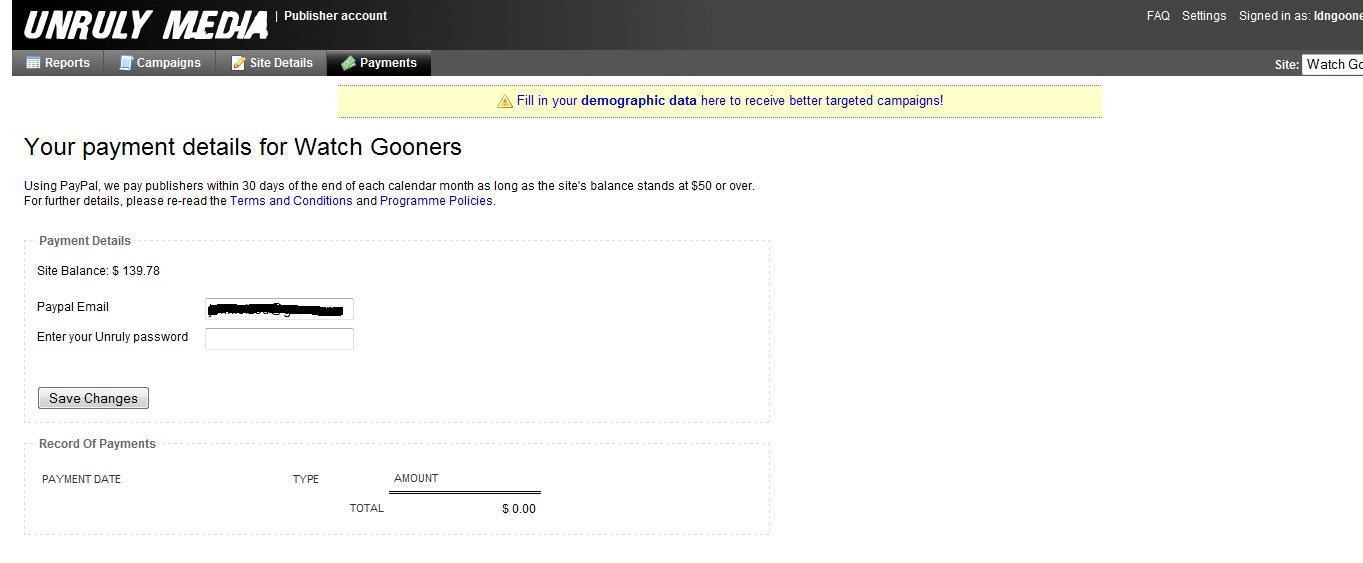Click the Save Changes button

(93, 398)
